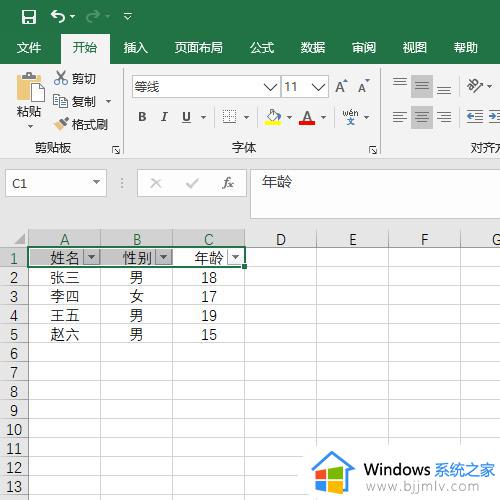Open the font color dropdown arrow
Screen dimensions: 500x500
(323, 117)
